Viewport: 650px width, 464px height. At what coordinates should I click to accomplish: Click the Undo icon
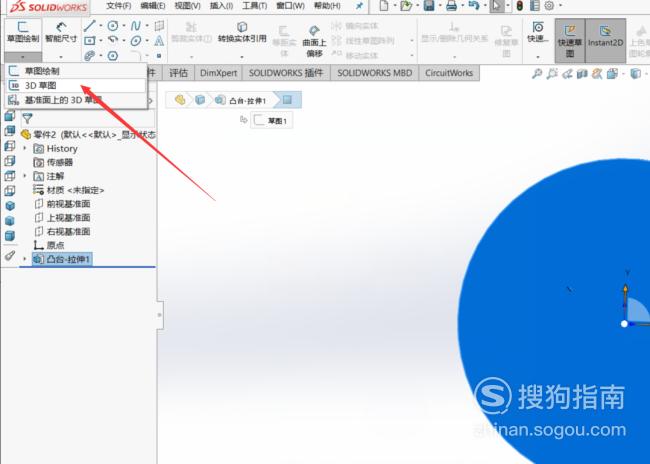pos(473,6)
